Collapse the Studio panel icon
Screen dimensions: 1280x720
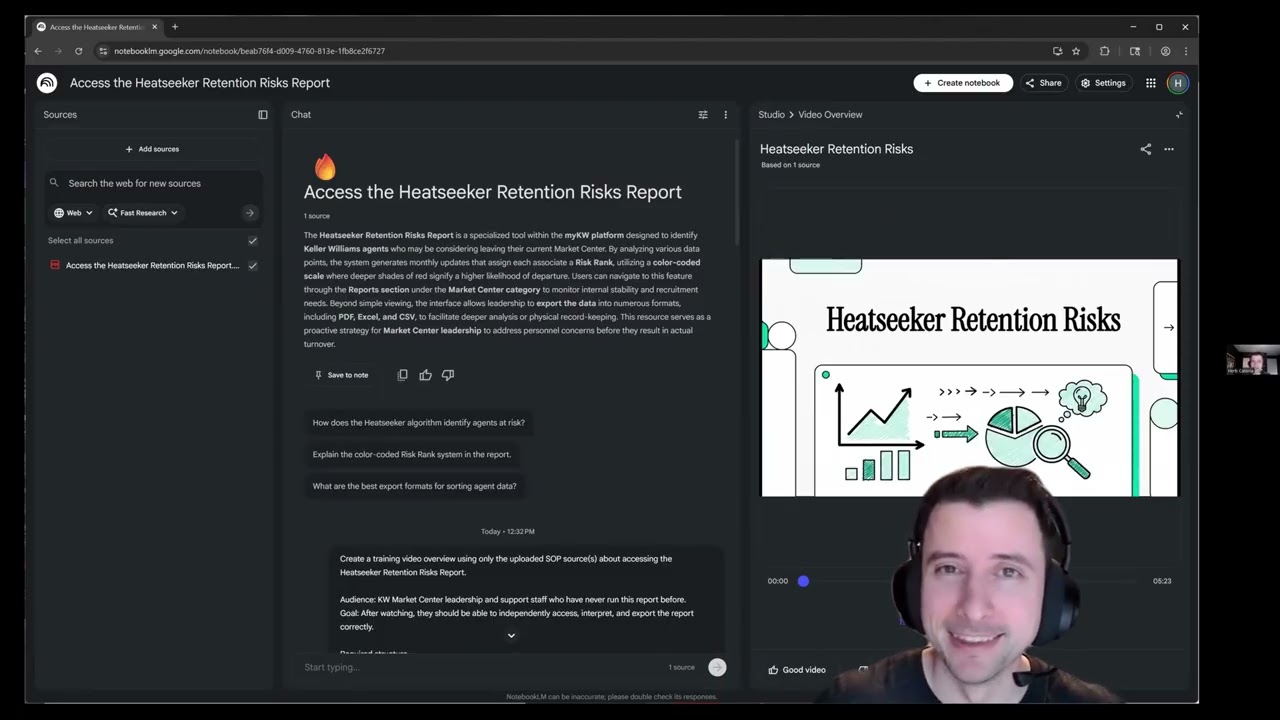point(1179,115)
